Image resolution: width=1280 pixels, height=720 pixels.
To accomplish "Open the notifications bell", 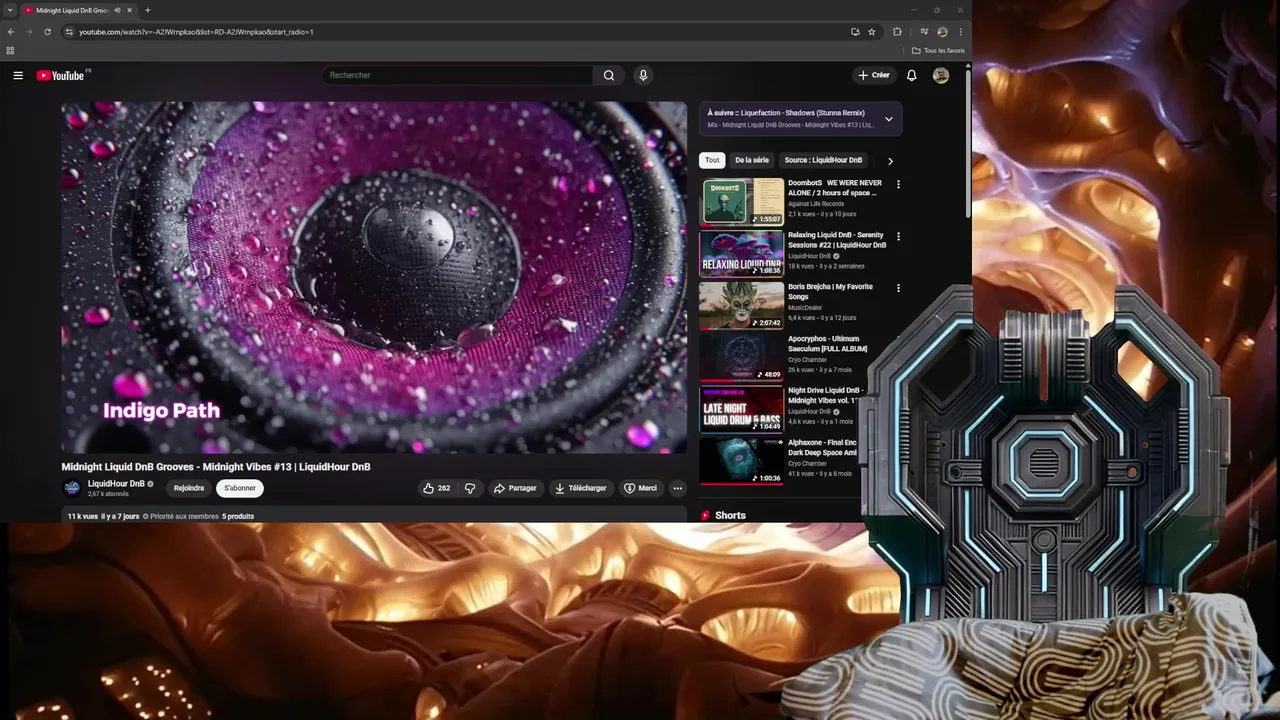I will coord(911,75).
